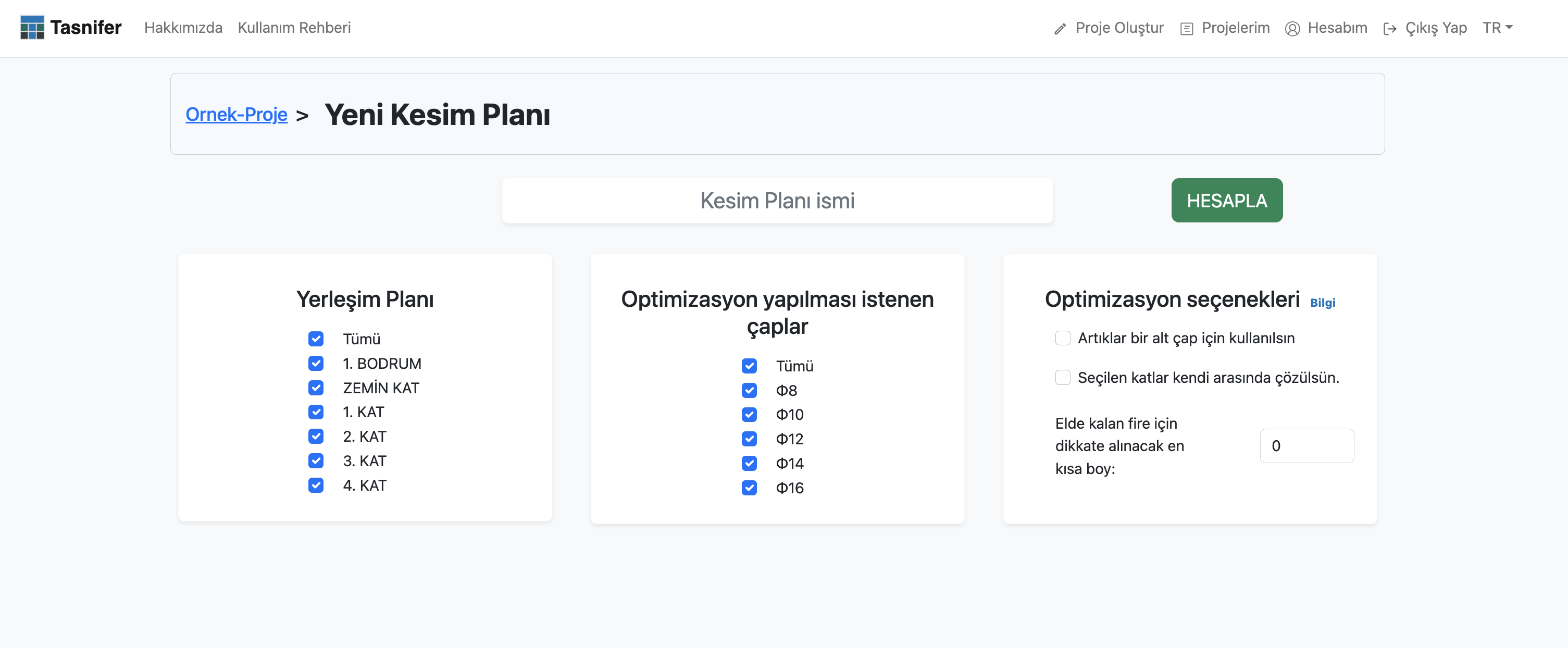Image resolution: width=1568 pixels, height=648 pixels.
Task: Focus the Kesim Planı ismi field
Action: coord(777,200)
